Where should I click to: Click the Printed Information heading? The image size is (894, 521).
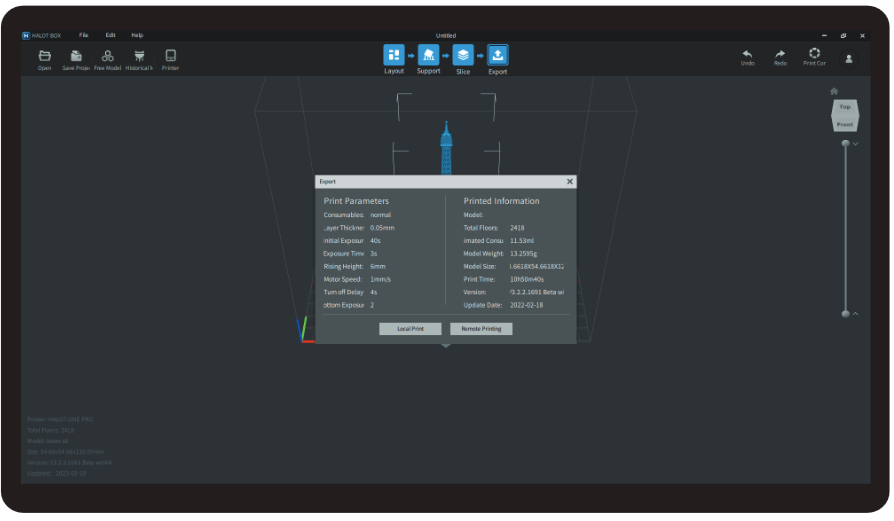pyautogui.click(x=501, y=201)
